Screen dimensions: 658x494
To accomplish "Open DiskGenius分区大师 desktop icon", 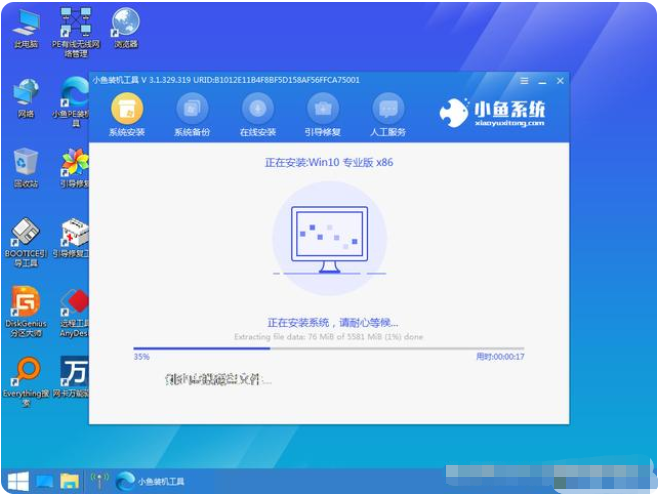I will (26, 312).
